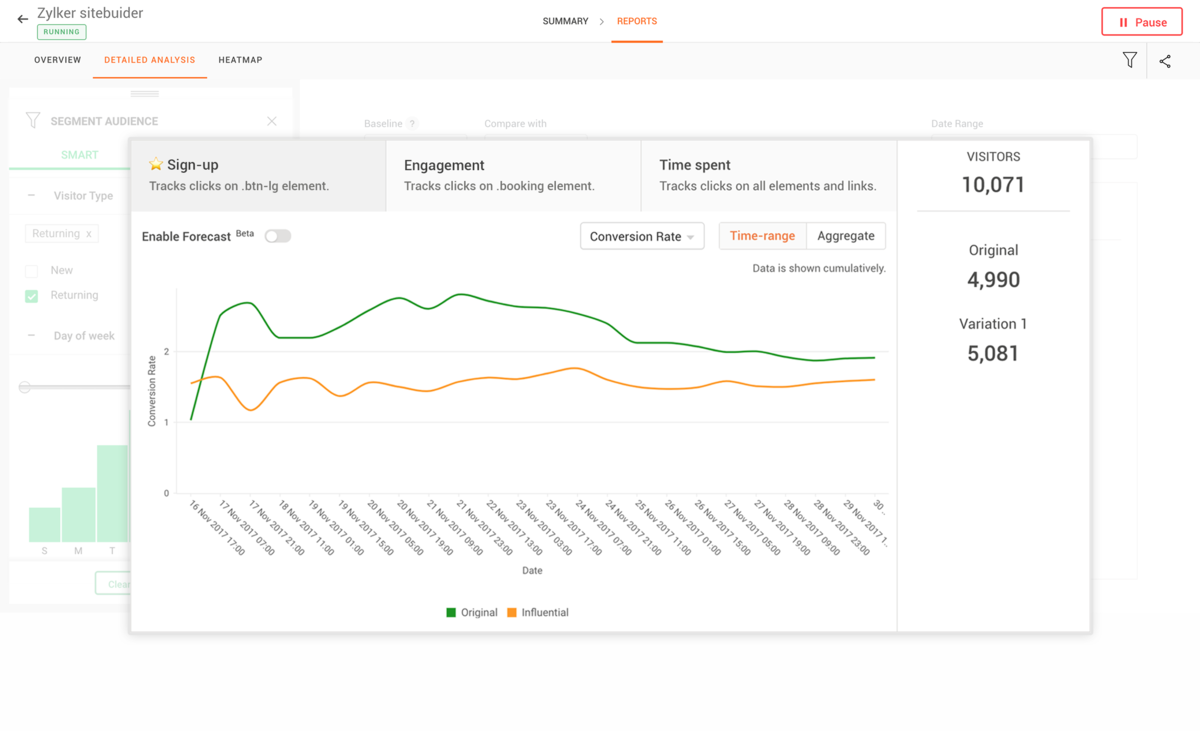
Task: Check the New visitor type checkbox
Action: pyautogui.click(x=32, y=271)
